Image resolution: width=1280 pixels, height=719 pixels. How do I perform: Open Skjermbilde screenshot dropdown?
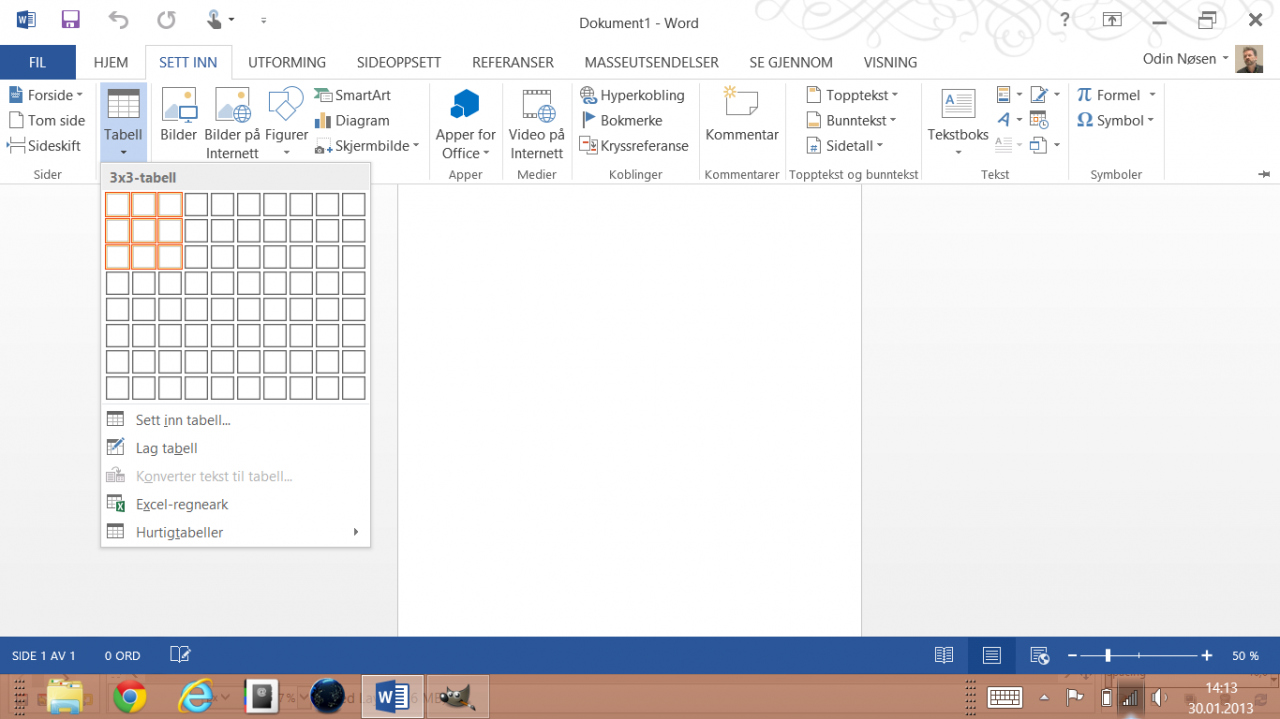[x=366, y=145]
